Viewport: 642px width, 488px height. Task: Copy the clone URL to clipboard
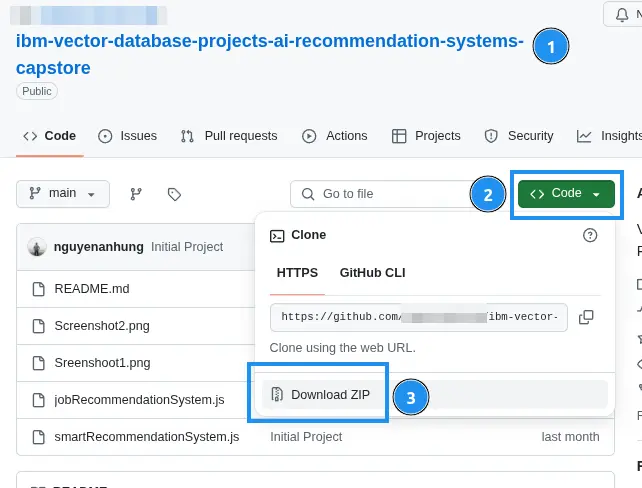[x=586, y=317]
